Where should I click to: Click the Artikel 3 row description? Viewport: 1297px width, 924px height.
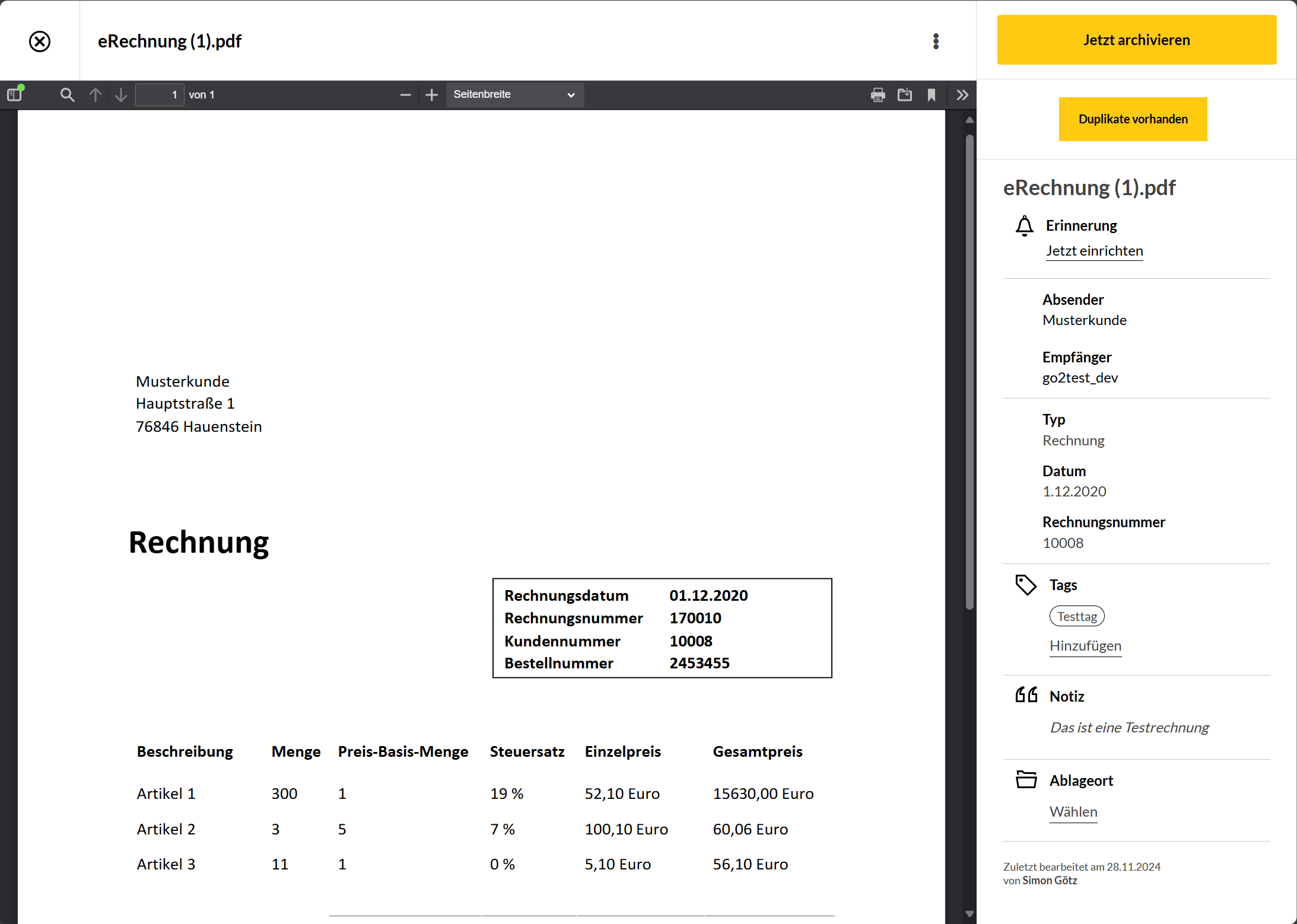click(x=166, y=865)
